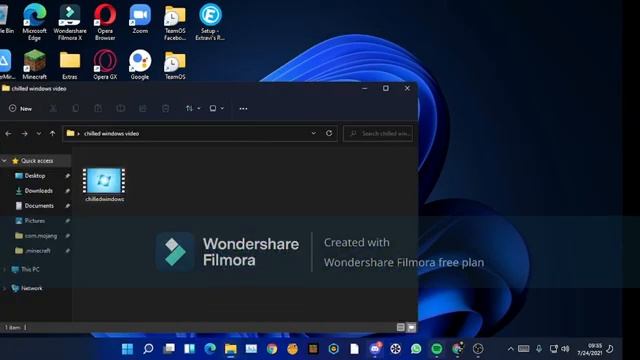Go back using the back arrow
This screenshot has height=360, width=640.
click(x=8, y=133)
